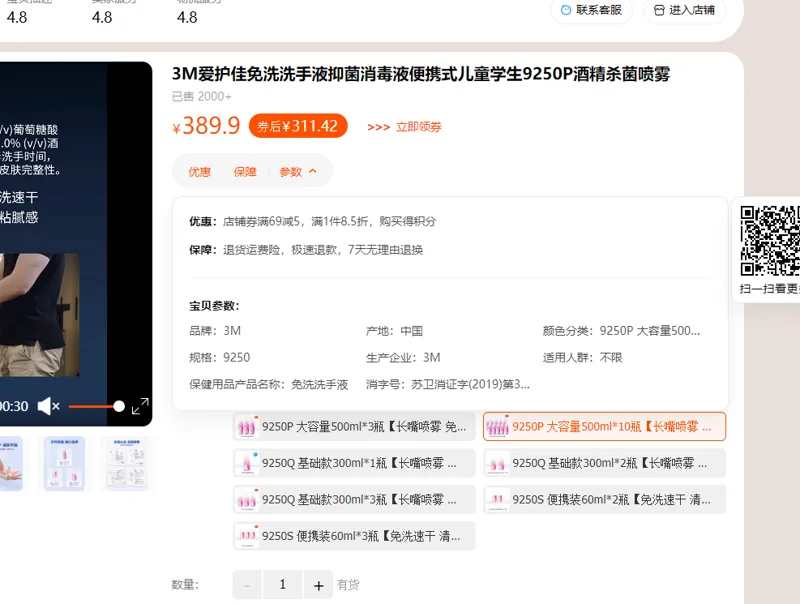Click the 产地: 中国 parameter

pos(394,331)
